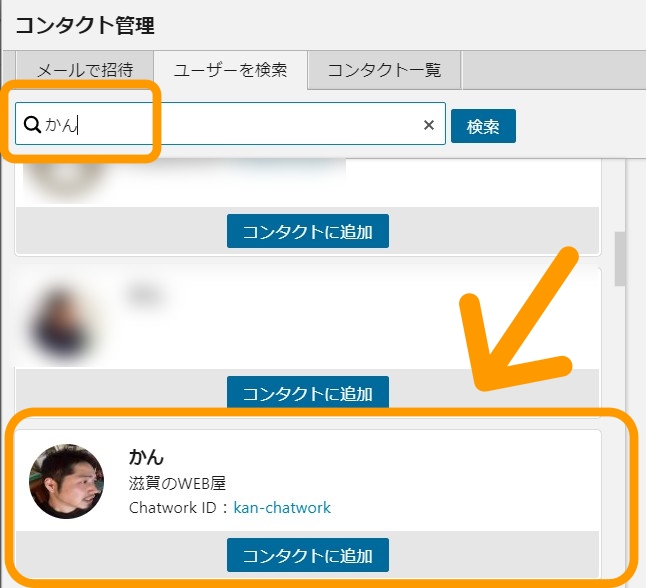Focus the search field containing かん
Image resolution: width=646 pixels, height=588 pixels.
pos(240,125)
